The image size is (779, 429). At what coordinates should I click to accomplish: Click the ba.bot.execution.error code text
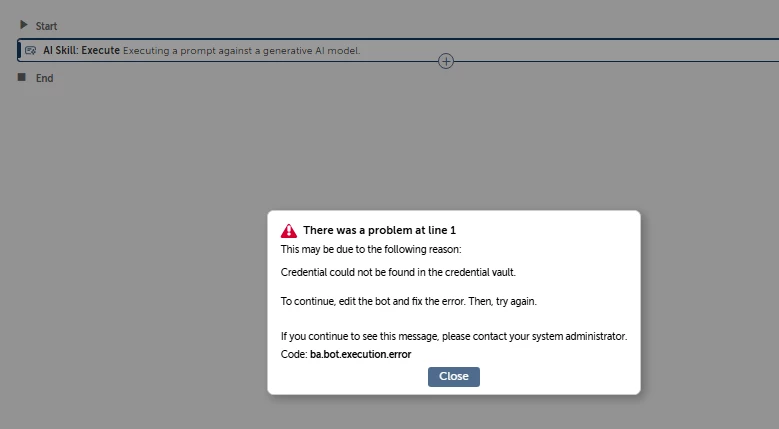point(361,355)
